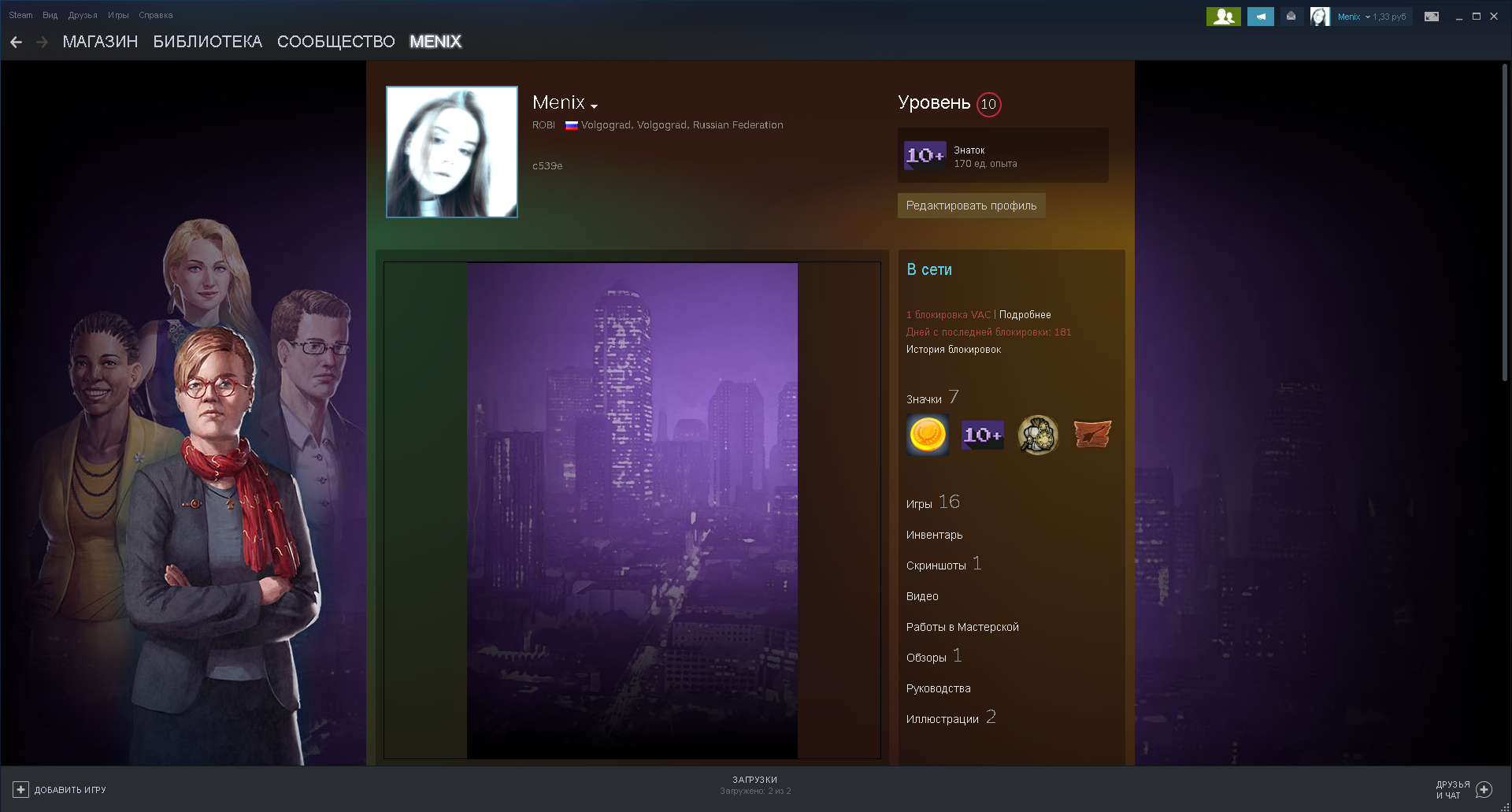Screen dimensions: 1512x812
Task: Open the announcements megaphone icon
Action: pyautogui.click(x=1261, y=17)
